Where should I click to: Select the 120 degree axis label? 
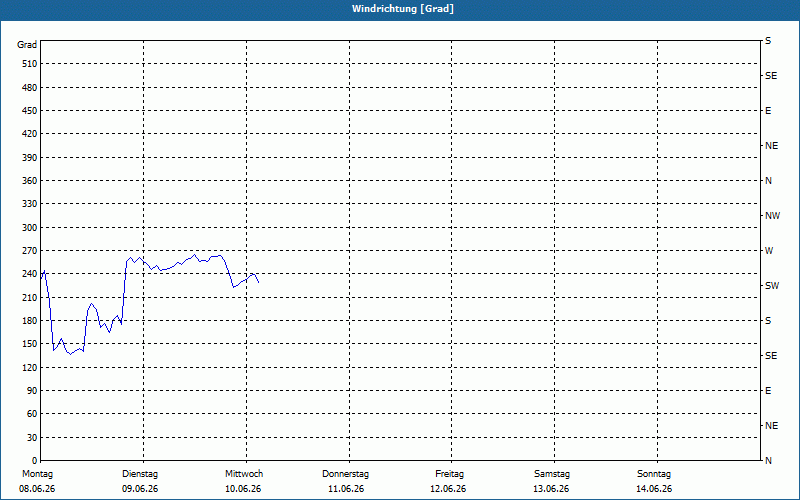coord(30,367)
